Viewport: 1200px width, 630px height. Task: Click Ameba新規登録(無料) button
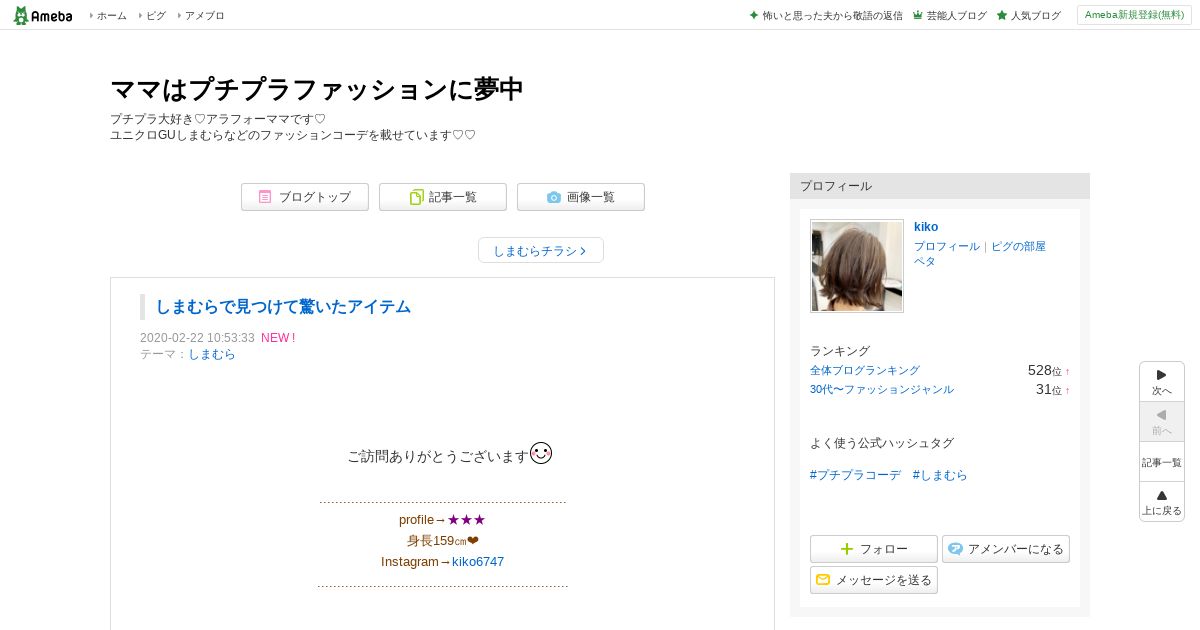click(1134, 15)
